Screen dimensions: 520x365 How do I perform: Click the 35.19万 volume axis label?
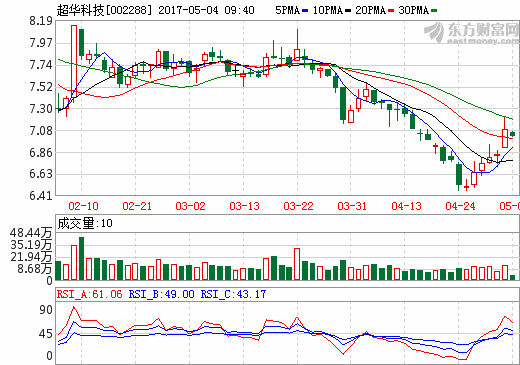tap(31, 245)
